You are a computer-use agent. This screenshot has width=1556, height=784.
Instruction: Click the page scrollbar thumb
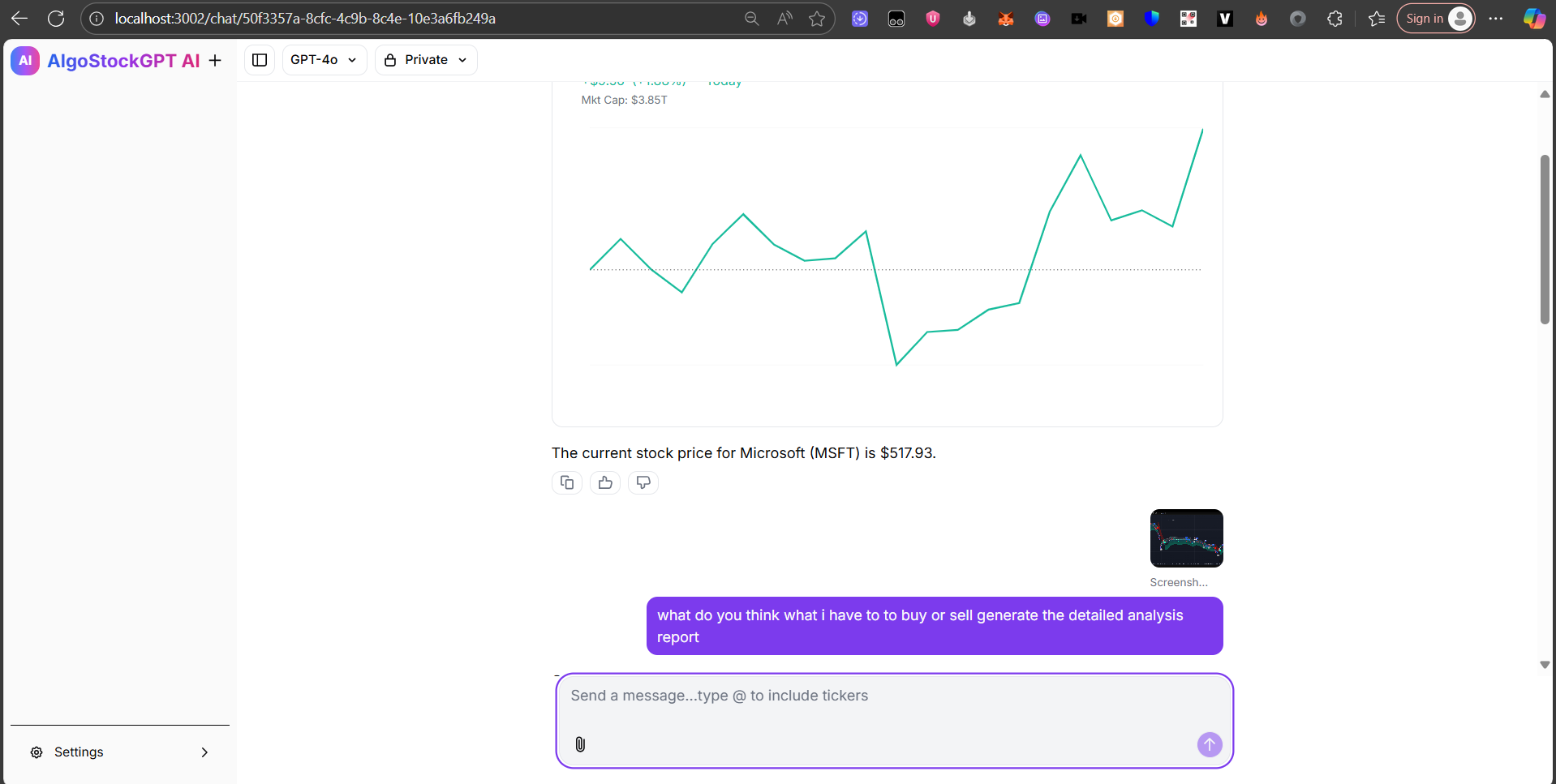pos(1545,239)
